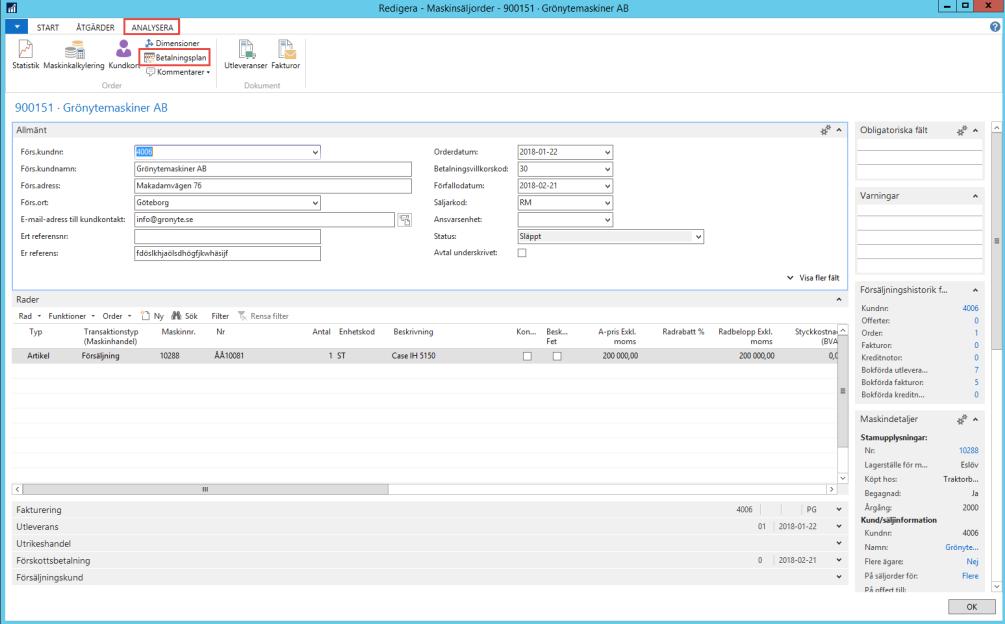Open the Status dropdown showing Släppt

click(698, 236)
